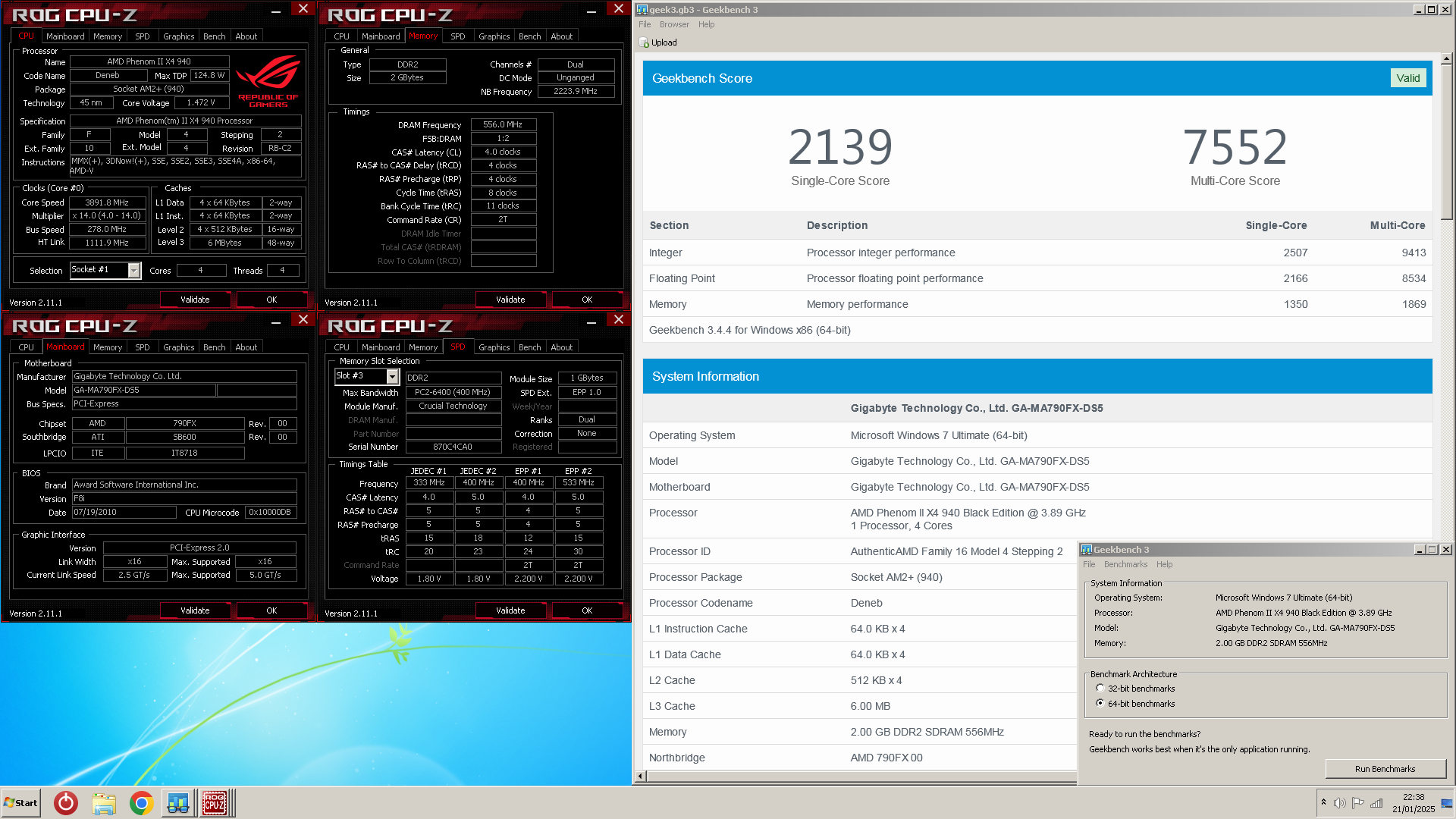Screen dimensions: 1456x819
Task: Launch Google Chrome from the taskbar
Action: pyautogui.click(x=141, y=803)
